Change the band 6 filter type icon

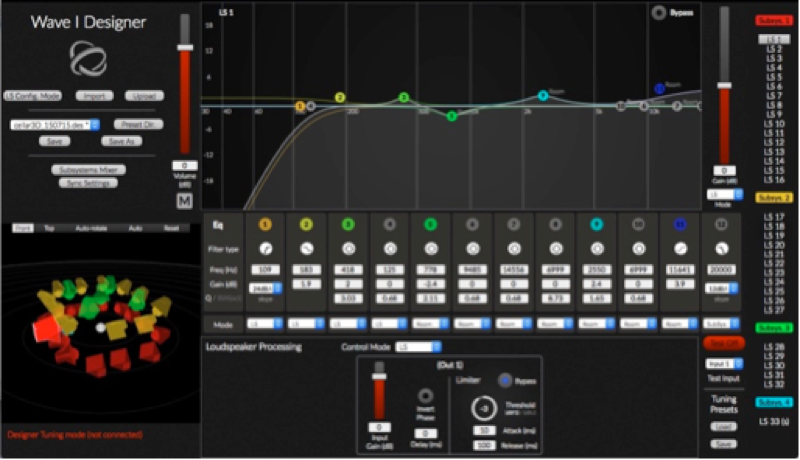(472, 249)
